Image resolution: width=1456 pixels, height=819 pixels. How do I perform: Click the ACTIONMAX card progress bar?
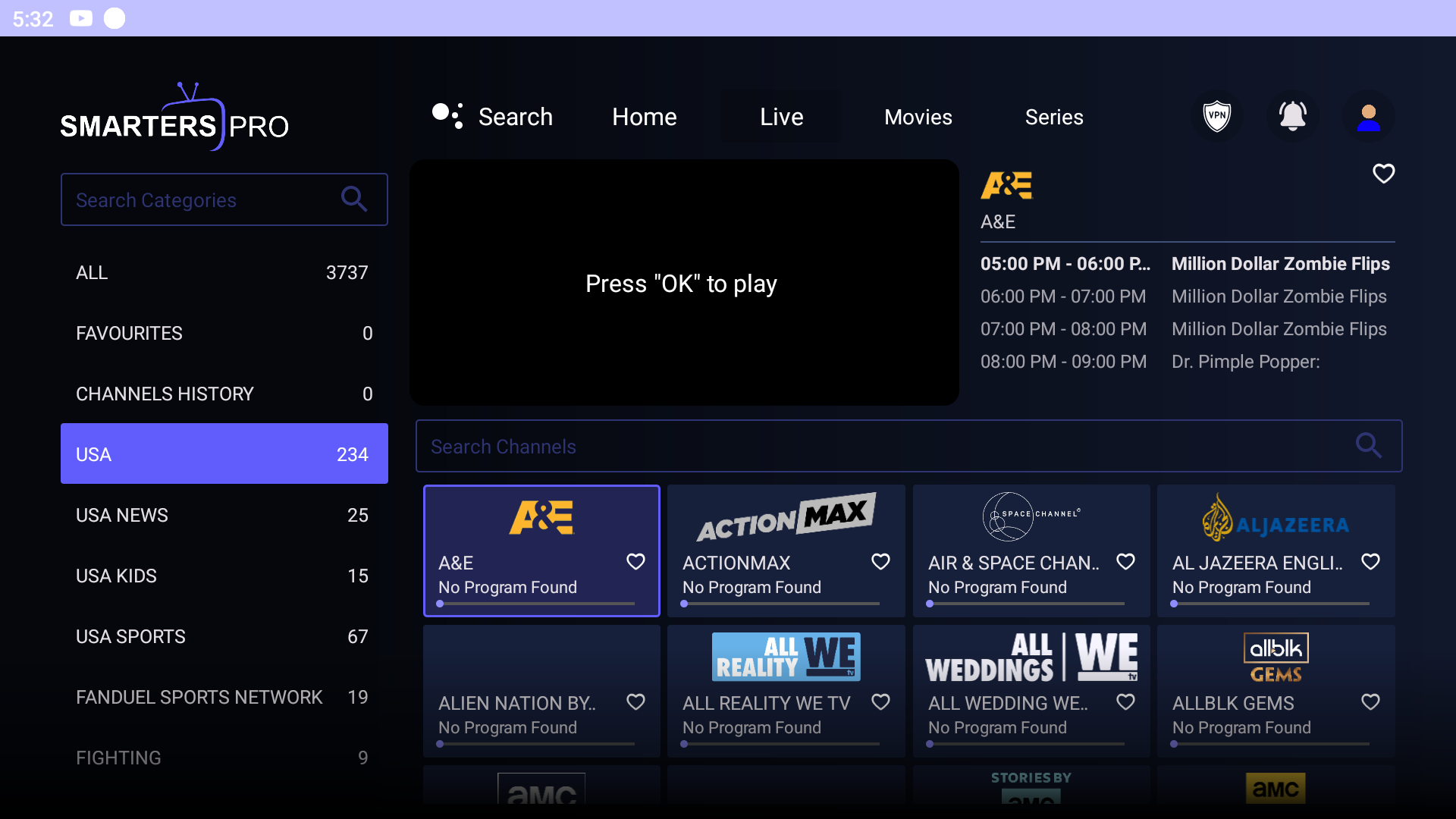click(x=781, y=604)
